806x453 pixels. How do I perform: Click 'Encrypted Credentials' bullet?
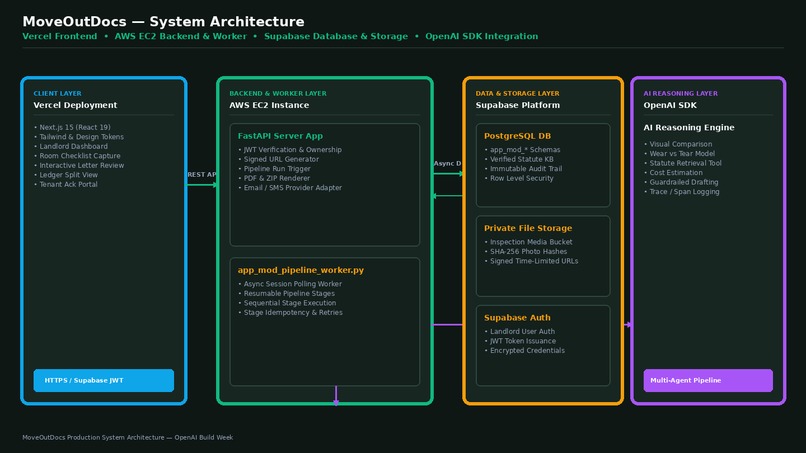pos(525,351)
